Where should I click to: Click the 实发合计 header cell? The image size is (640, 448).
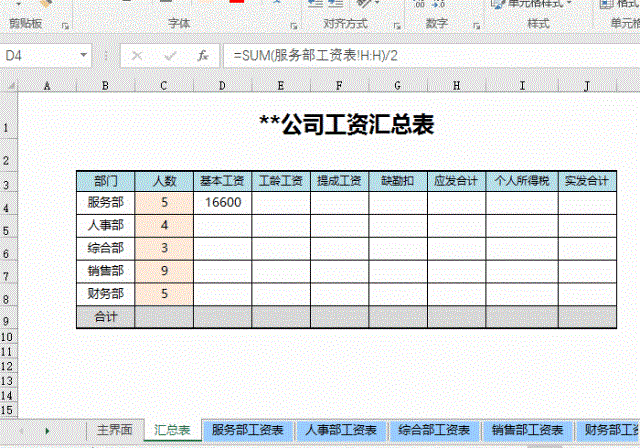click(x=587, y=181)
